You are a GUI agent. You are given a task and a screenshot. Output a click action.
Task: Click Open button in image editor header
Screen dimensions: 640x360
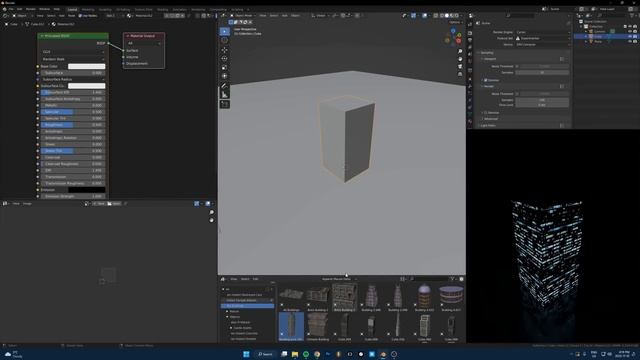click(x=114, y=203)
